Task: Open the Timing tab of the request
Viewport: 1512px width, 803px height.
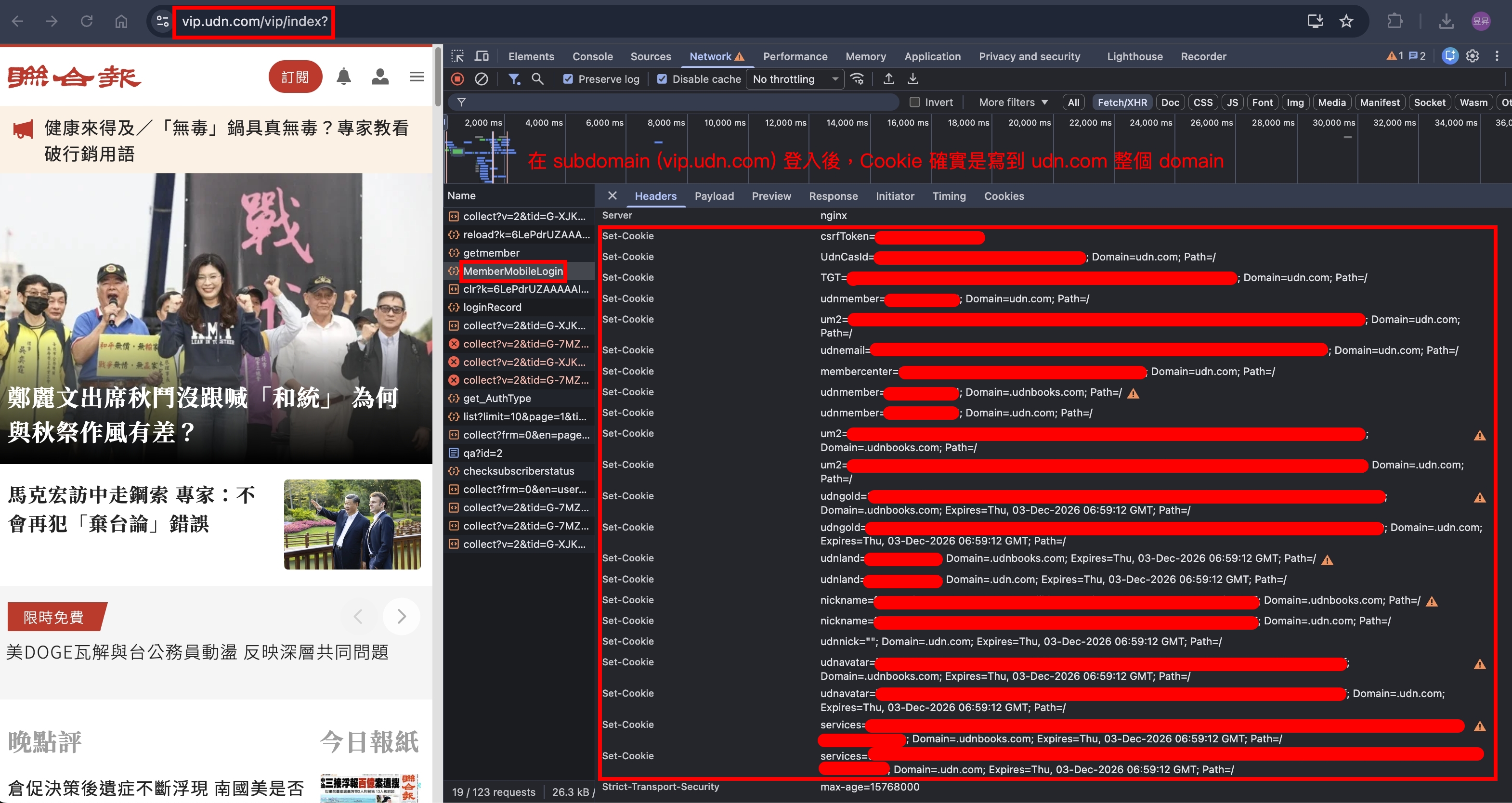Action: point(949,196)
